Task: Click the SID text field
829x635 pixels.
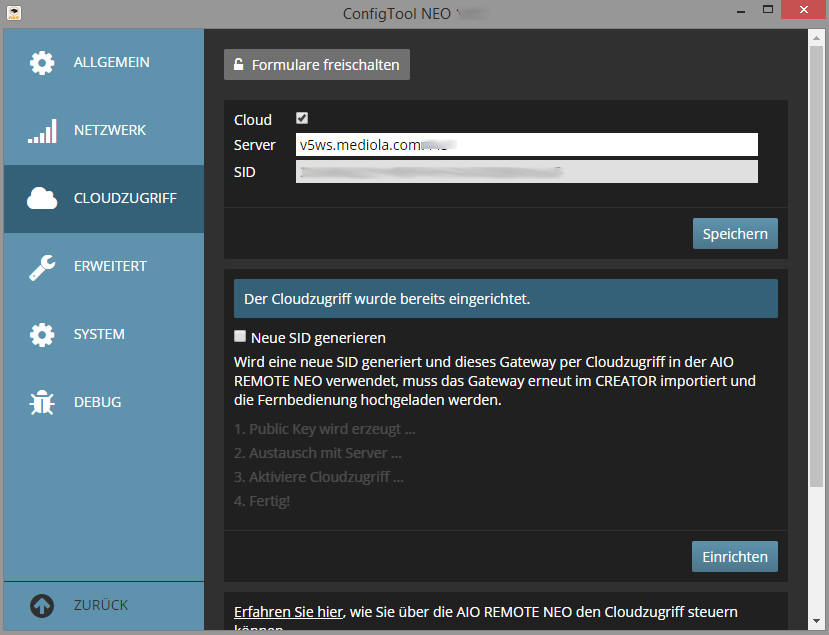Action: [x=526, y=172]
